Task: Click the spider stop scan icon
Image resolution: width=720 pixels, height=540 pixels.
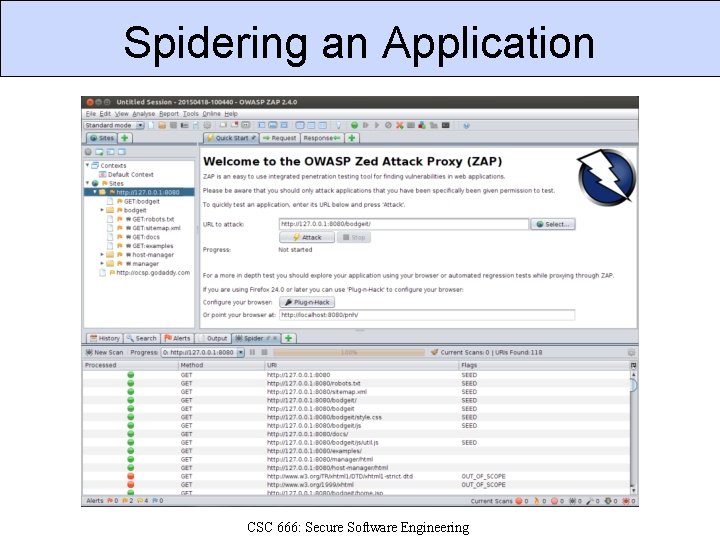Action: click(264, 352)
